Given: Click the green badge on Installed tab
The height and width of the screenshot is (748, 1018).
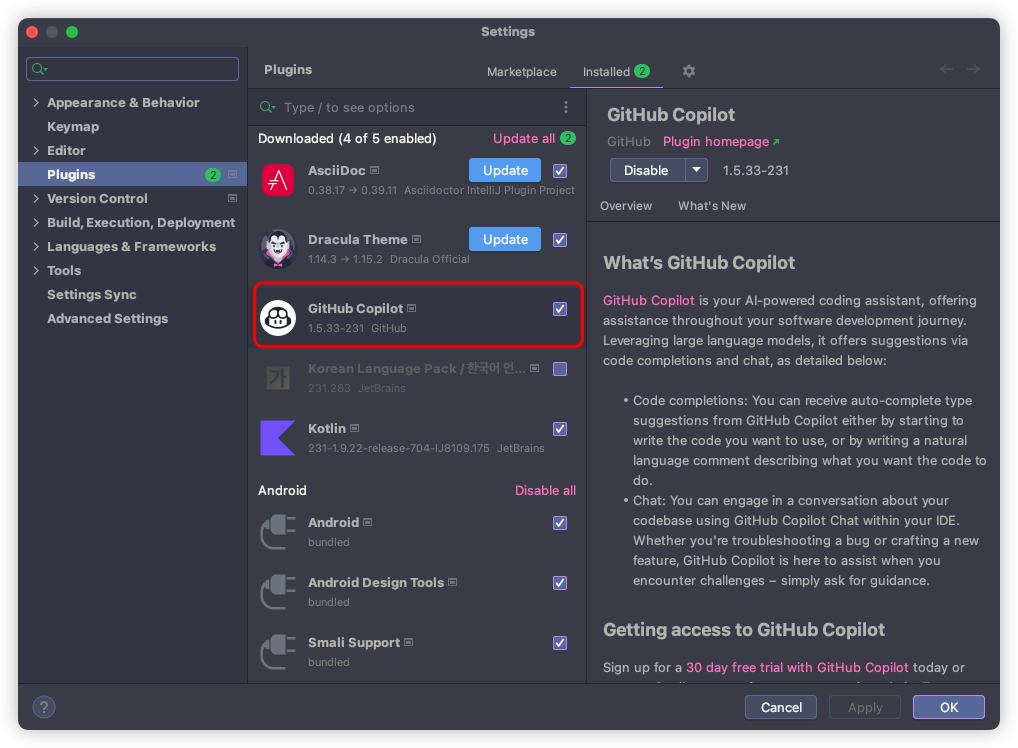Looking at the screenshot, I should click(x=642, y=71).
